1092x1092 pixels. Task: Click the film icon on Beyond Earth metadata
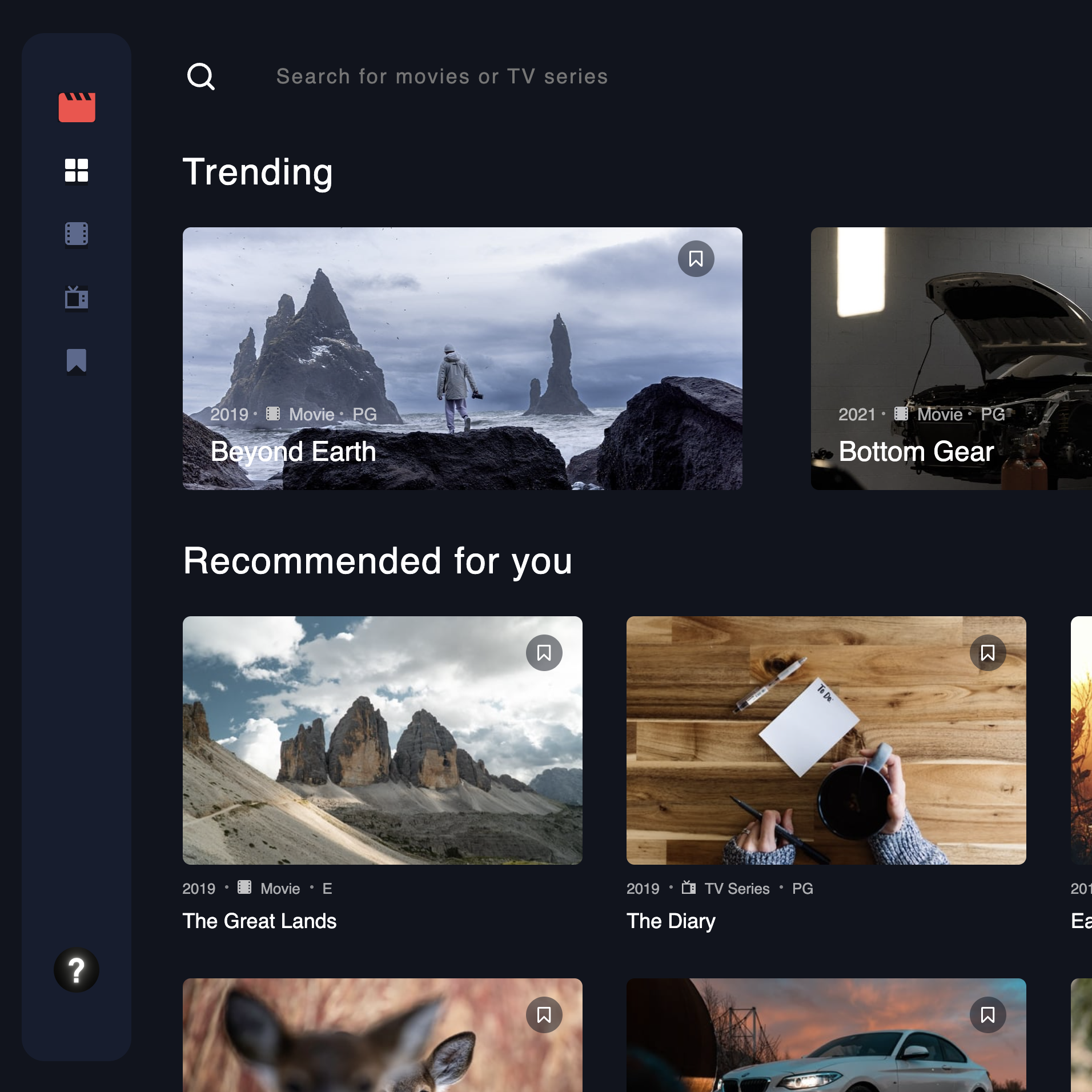[273, 413]
